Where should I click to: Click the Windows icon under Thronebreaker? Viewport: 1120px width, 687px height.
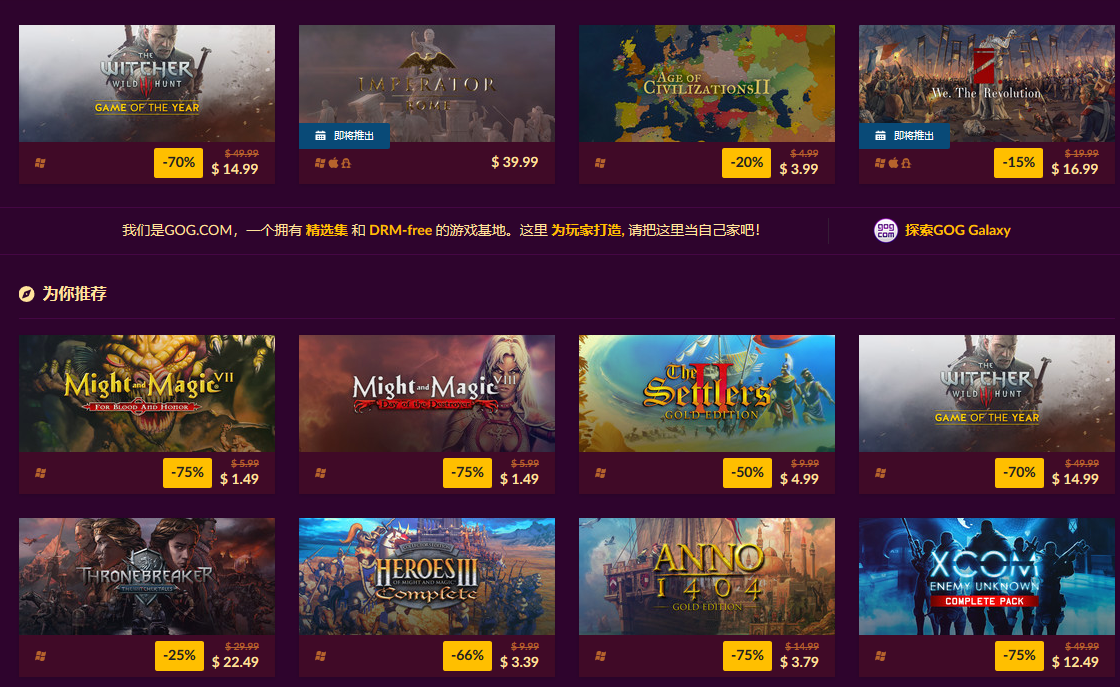[x=40, y=656]
